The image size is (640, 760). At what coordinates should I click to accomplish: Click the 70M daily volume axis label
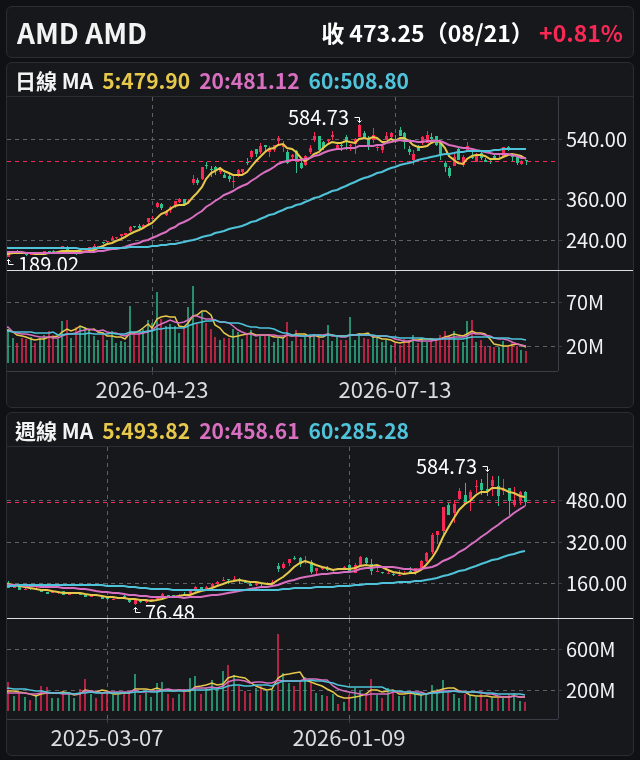click(x=585, y=303)
